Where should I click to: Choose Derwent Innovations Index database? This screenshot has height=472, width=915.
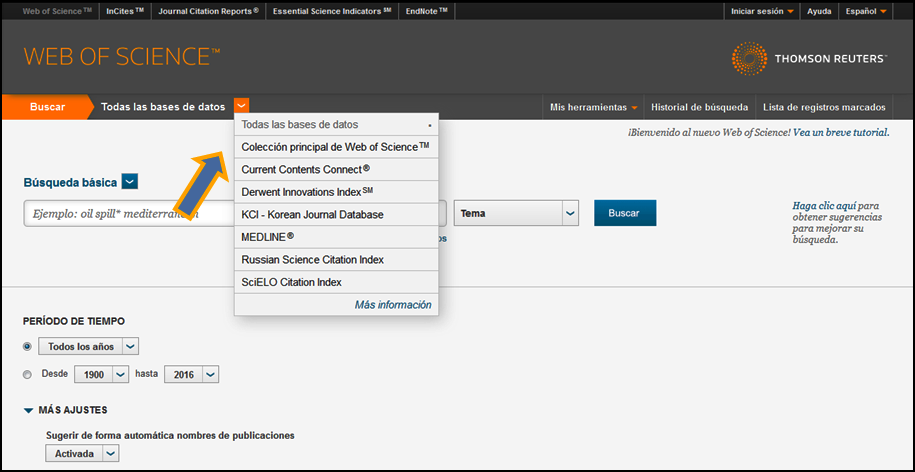click(336, 192)
